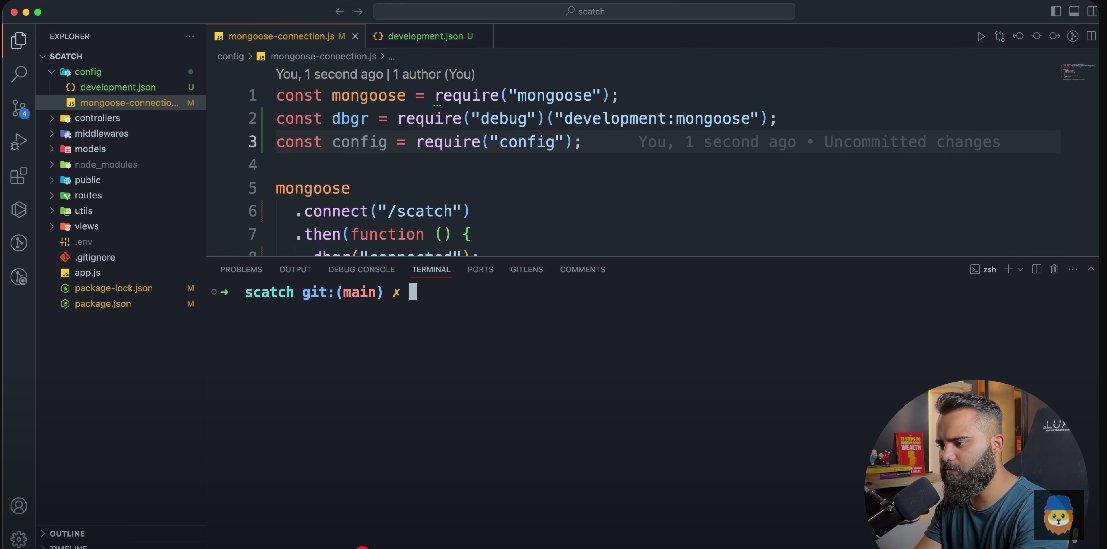Image resolution: width=1107 pixels, height=549 pixels.
Task: Go back with the title bar left arrow
Action: 340,11
